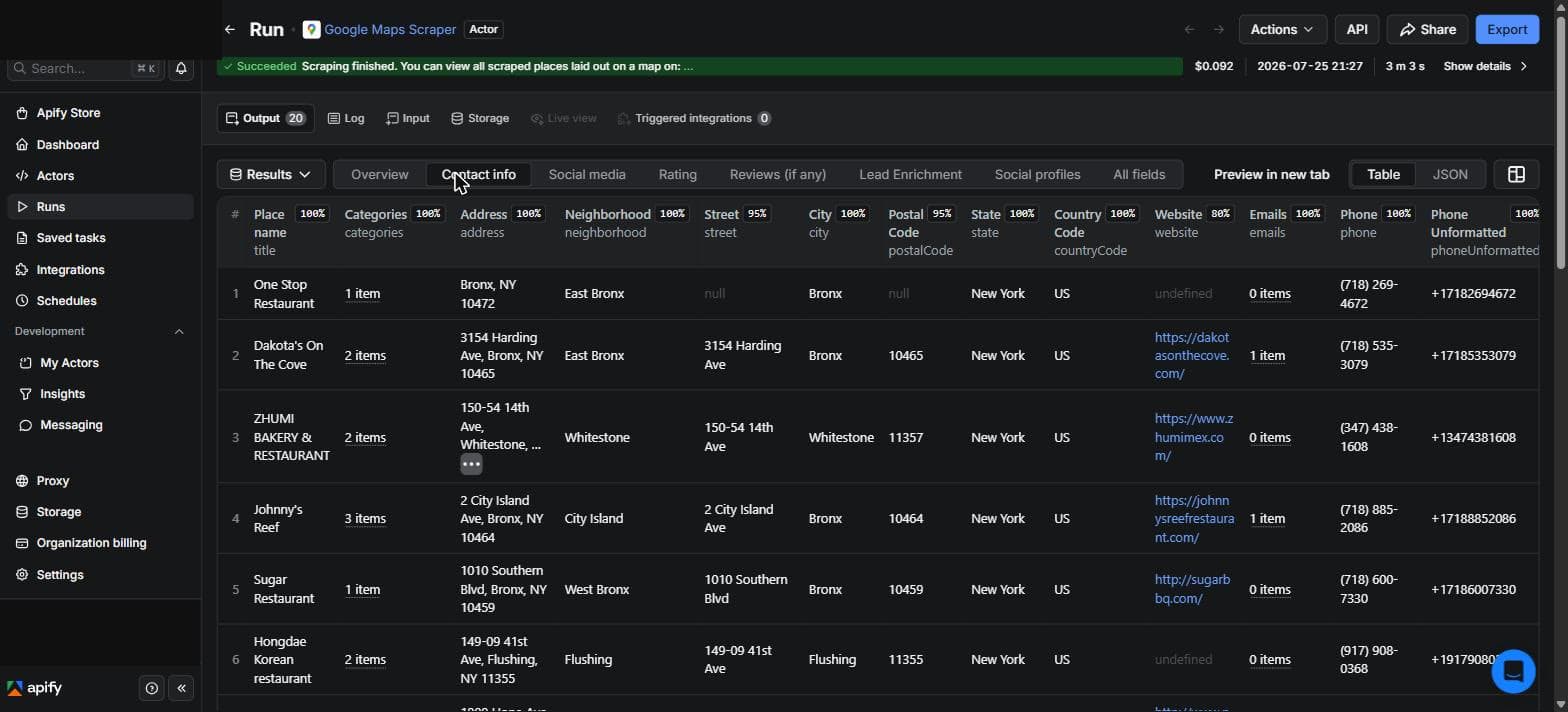The width and height of the screenshot is (1568, 712).
Task: Open Proxy in the sidebar
Action: [53, 481]
